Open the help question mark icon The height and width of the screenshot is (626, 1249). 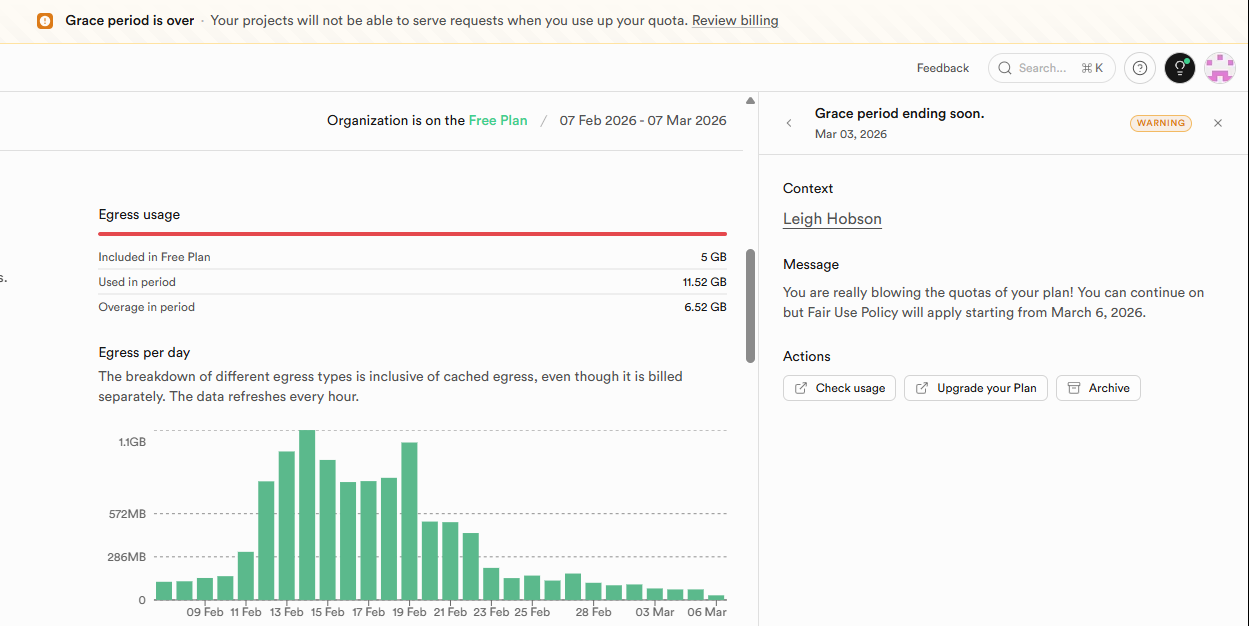click(x=1140, y=68)
